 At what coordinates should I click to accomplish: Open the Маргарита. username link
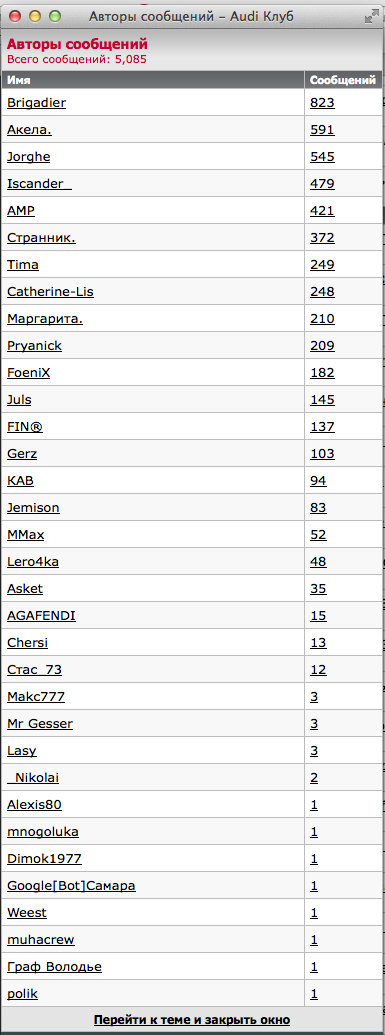tap(45, 319)
